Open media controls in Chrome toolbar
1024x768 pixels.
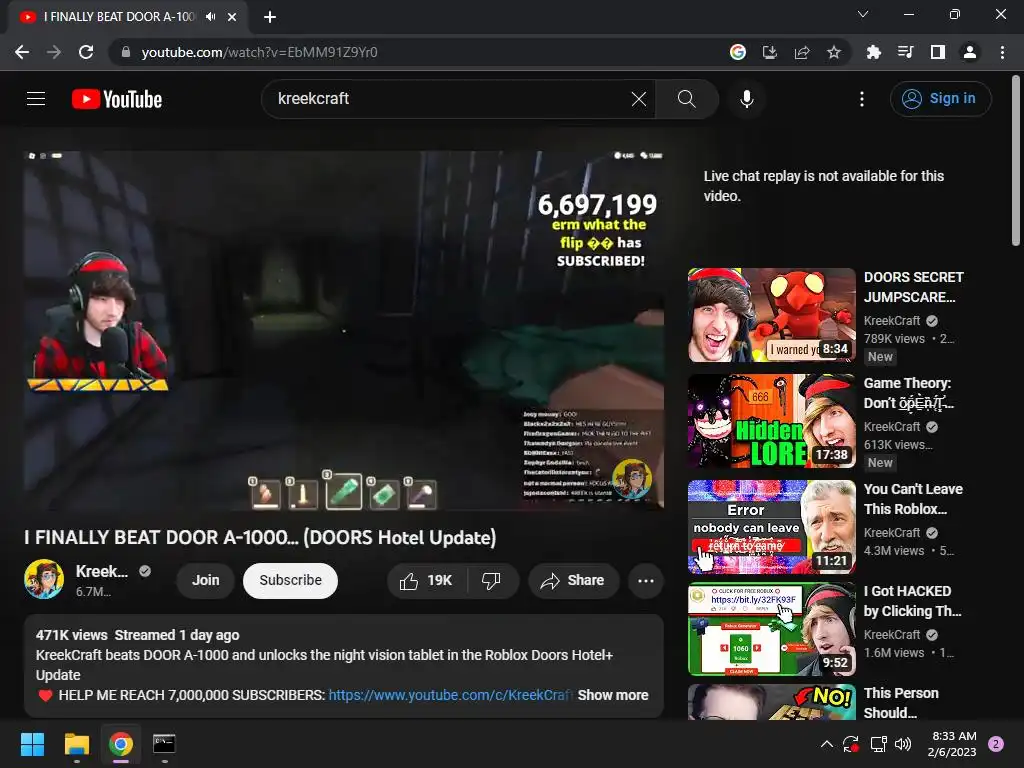(905, 52)
